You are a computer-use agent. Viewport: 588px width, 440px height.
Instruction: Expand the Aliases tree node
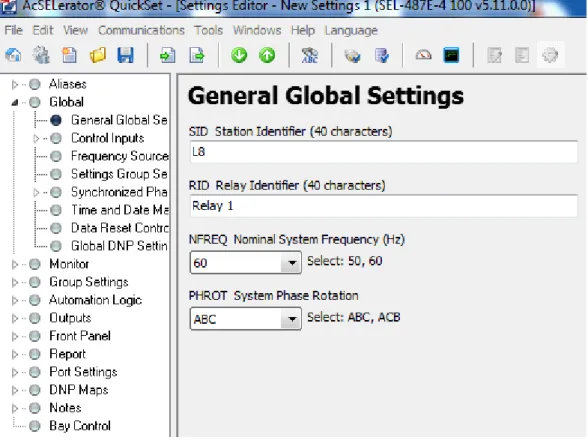tap(15, 85)
